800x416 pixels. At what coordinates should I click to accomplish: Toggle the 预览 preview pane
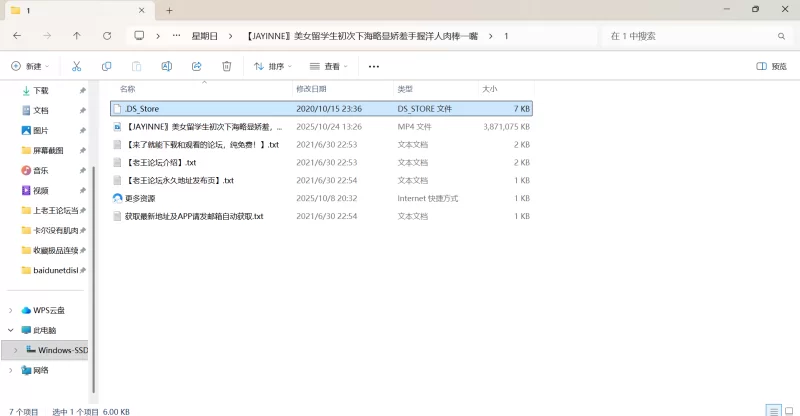[x=771, y=66]
